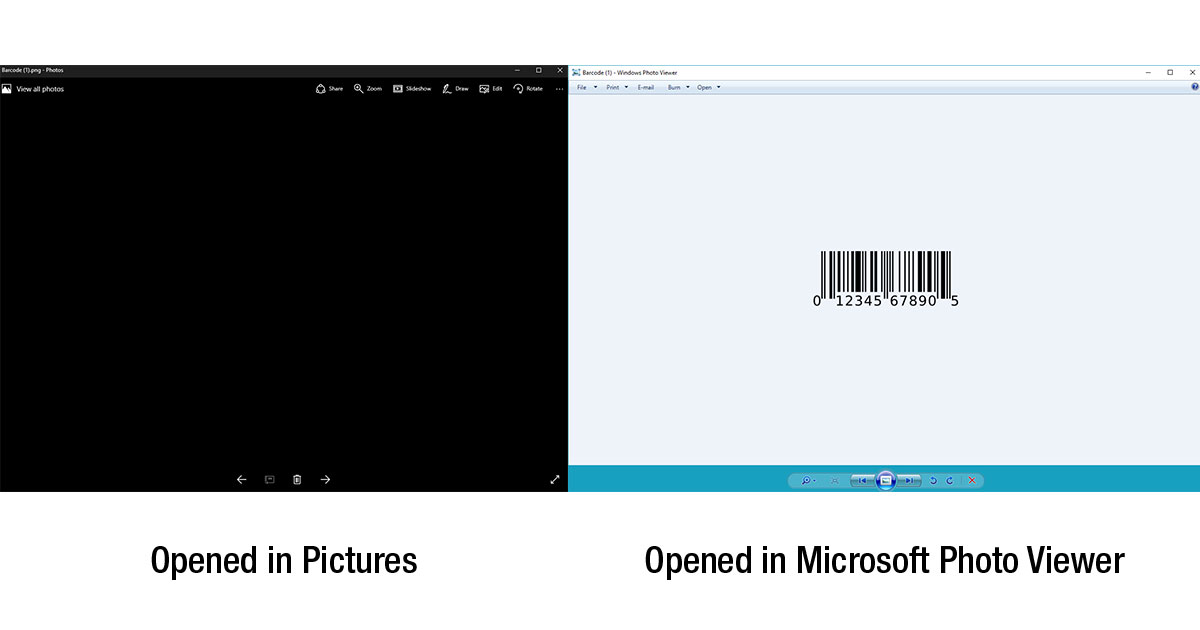Open Edit mode in Photos
This screenshot has width=1200, height=630.
click(492, 89)
